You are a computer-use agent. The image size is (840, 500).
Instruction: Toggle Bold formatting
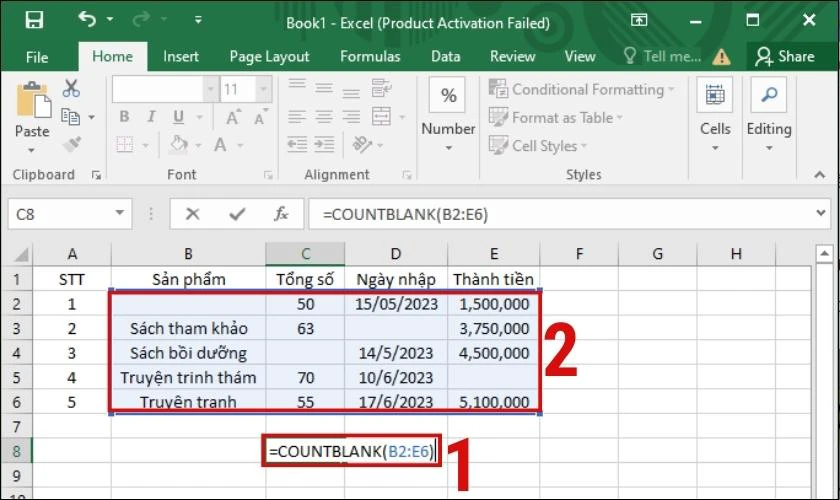pyautogui.click(x=124, y=116)
